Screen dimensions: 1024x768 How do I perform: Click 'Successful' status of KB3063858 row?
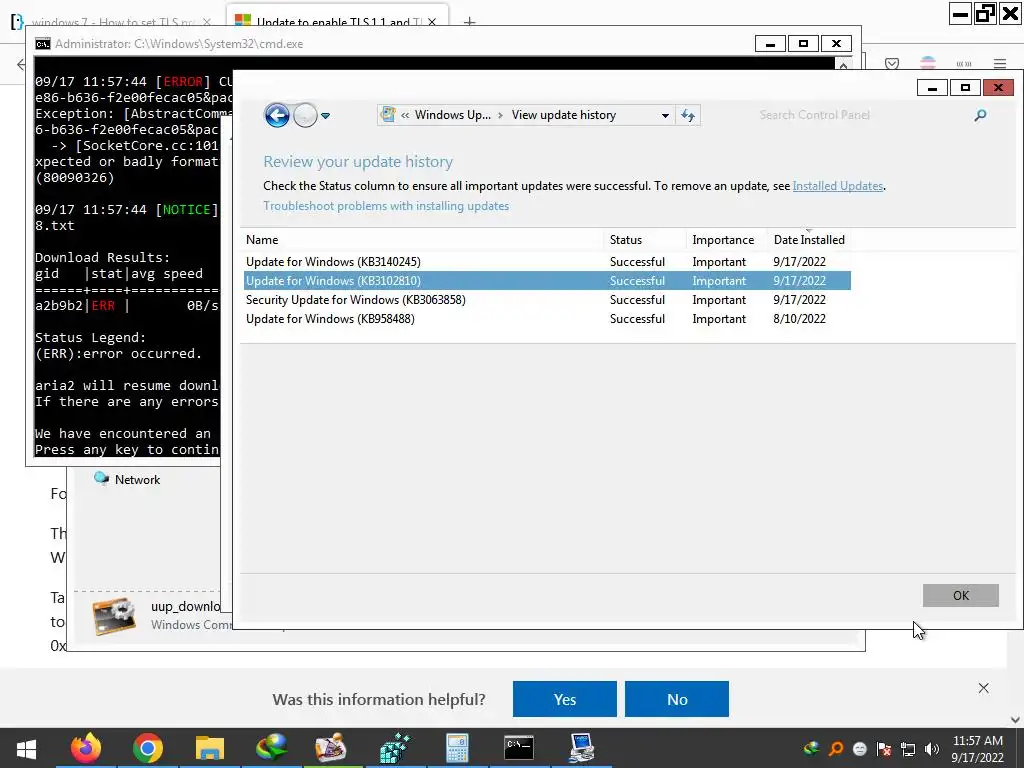coord(637,300)
